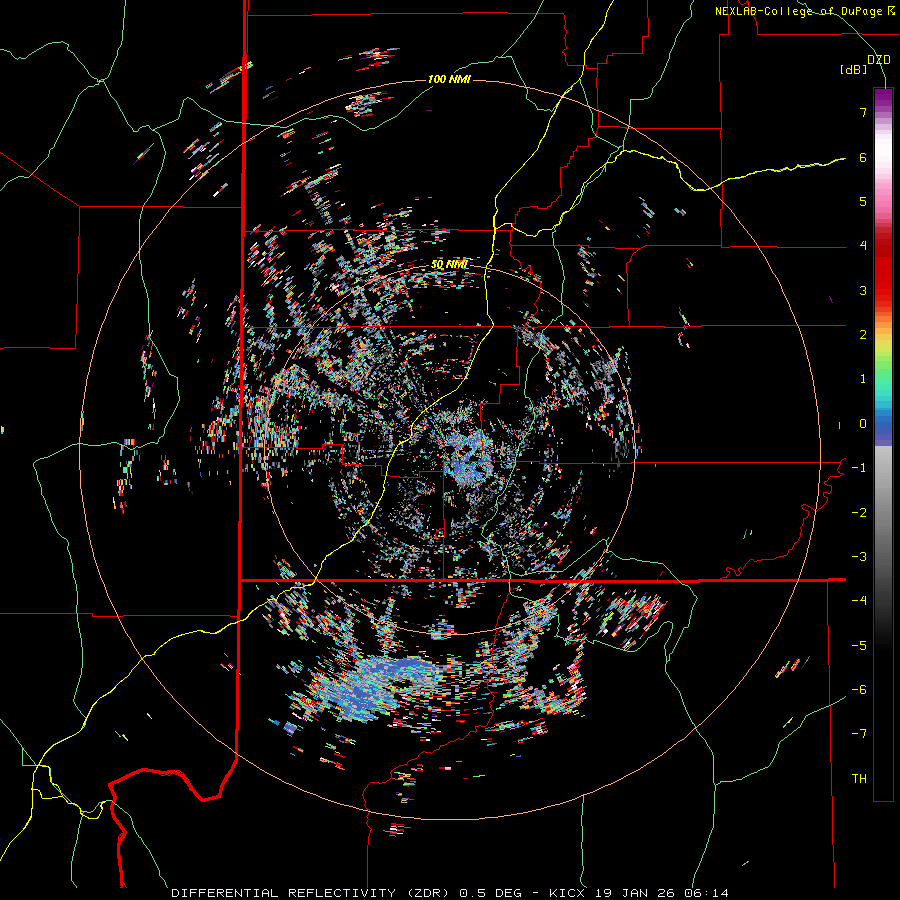Select the -3 dB scale label

coord(859,557)
